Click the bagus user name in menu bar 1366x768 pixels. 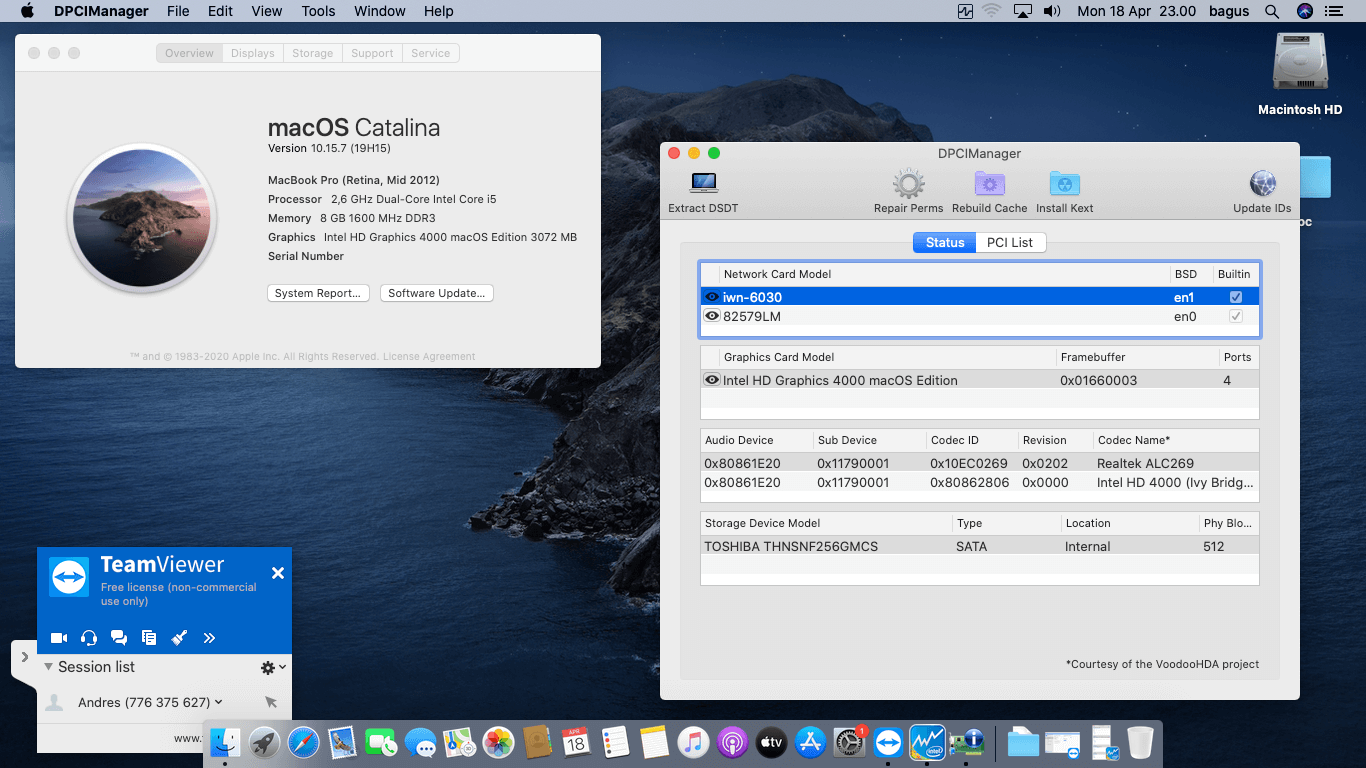[1229, 12]
